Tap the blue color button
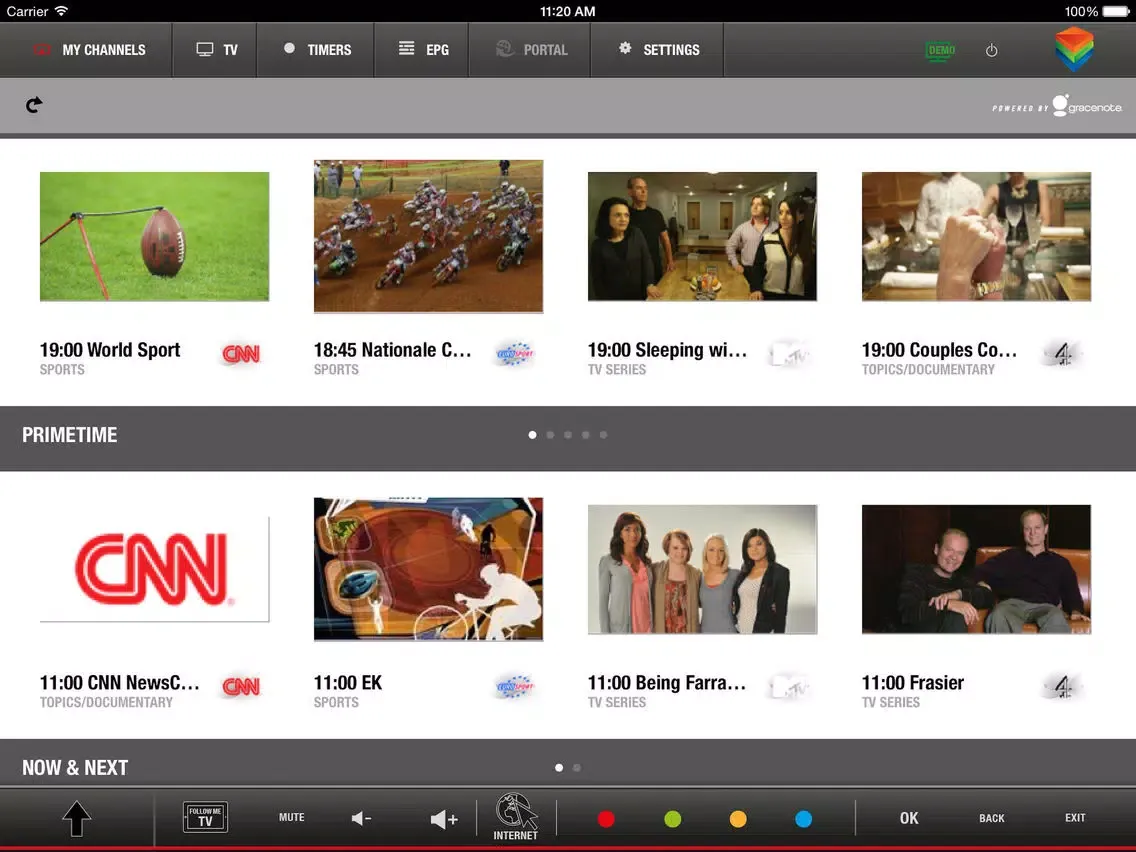1136x852 pixels. coord(803,819)
